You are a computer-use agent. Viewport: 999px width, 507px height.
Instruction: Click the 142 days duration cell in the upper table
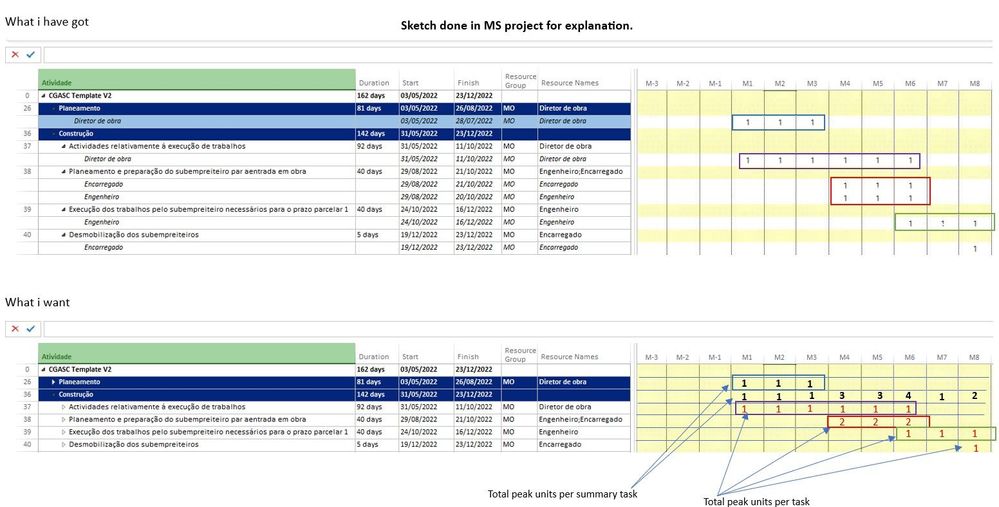coord(377,134)
